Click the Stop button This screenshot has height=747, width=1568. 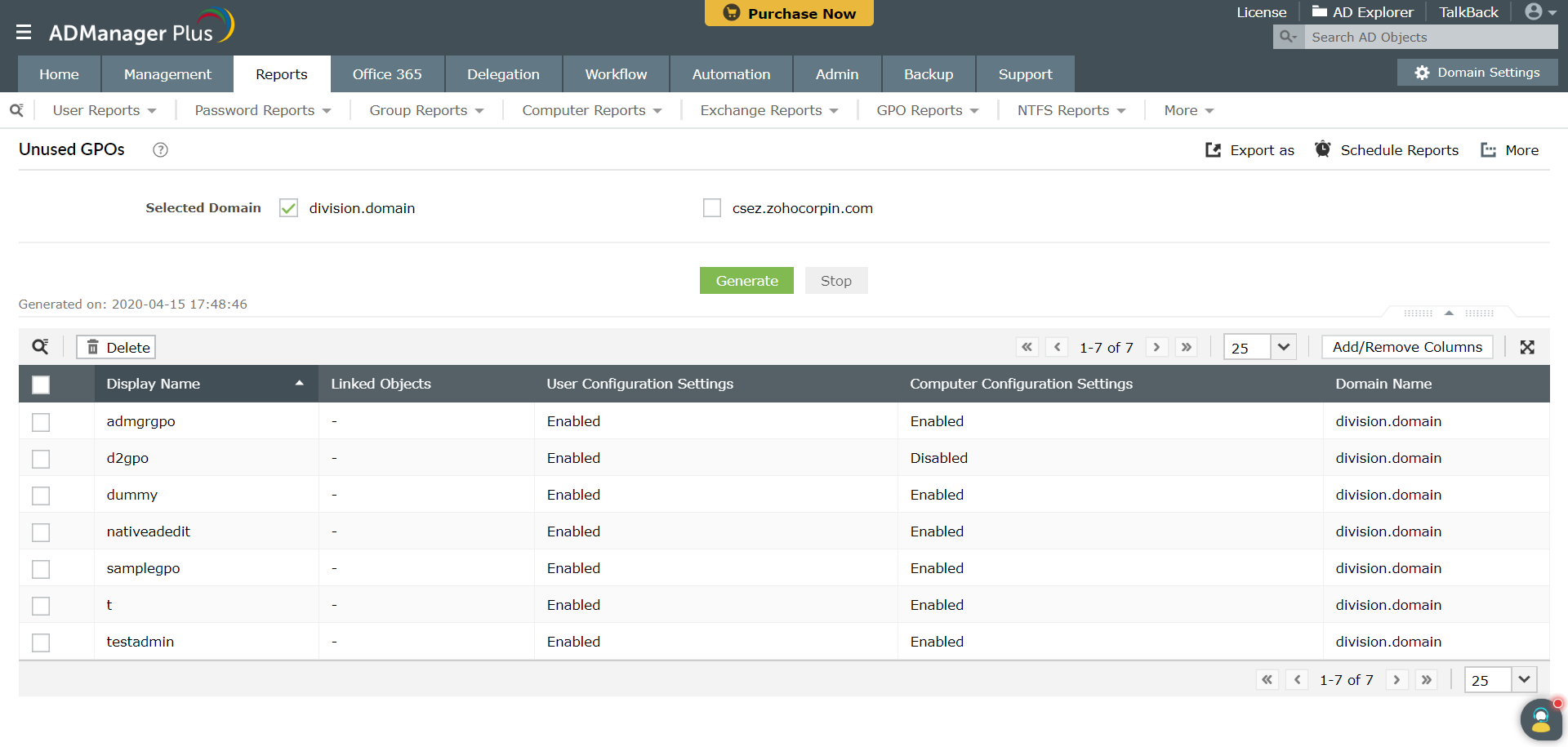click(x=836, y=281)
